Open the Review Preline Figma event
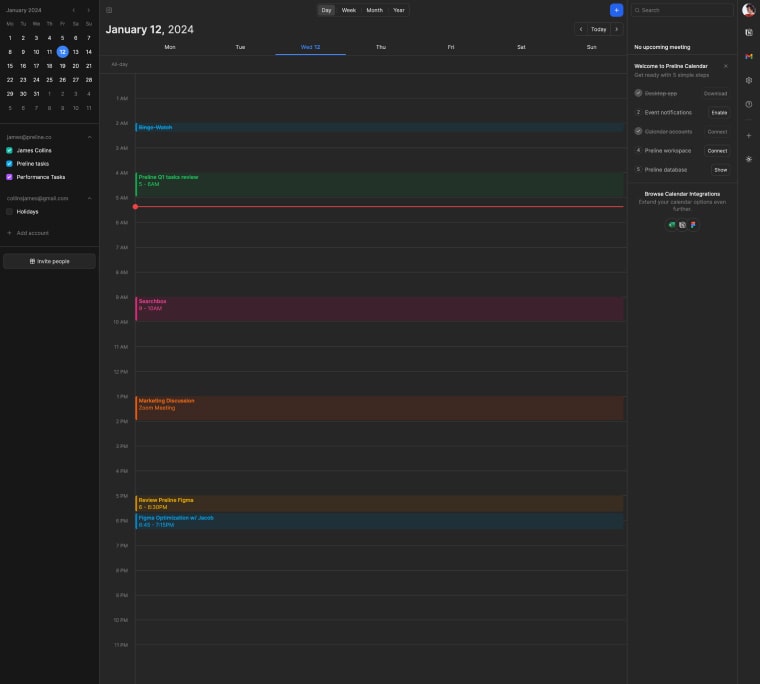760x684 pixels. pyautogui.click(x=380, y=503)
